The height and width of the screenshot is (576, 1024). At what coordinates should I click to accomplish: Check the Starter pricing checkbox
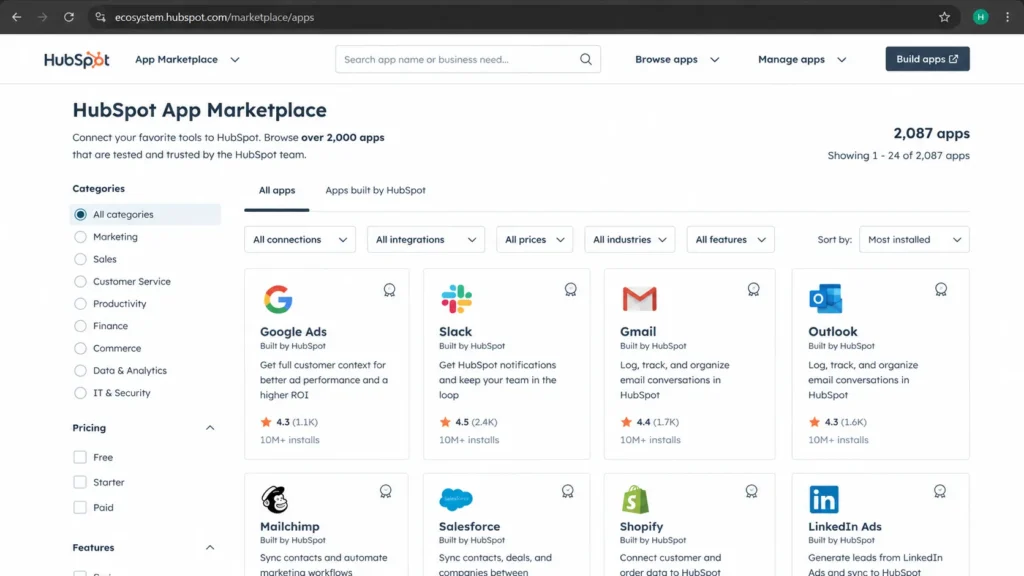pos(80,482)
